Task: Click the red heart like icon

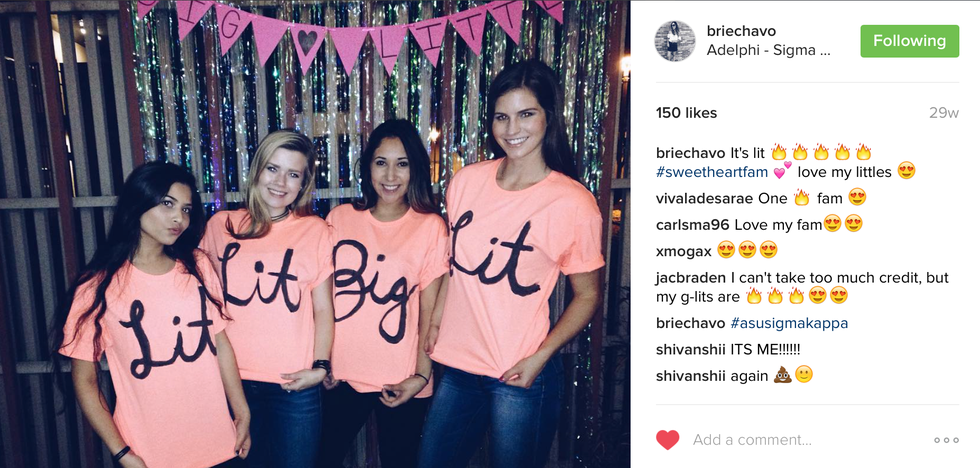Action: 668,440
